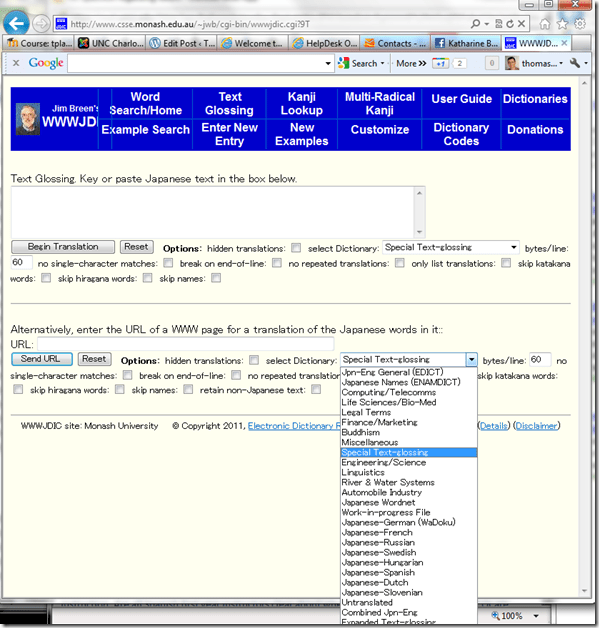Click Jim Breen's portrait photo

[28, 119]
